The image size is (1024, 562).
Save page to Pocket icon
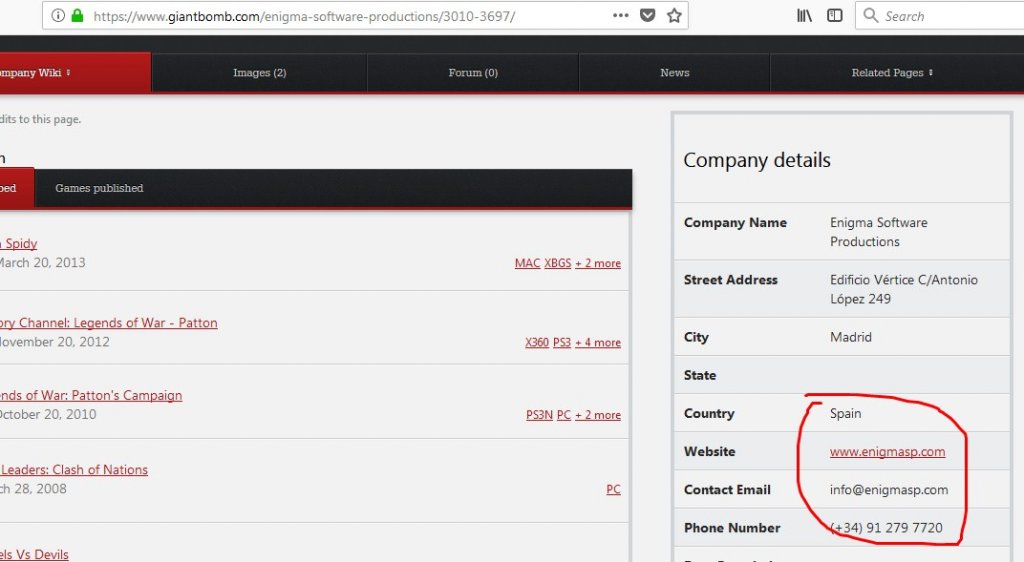click(647, 16)
